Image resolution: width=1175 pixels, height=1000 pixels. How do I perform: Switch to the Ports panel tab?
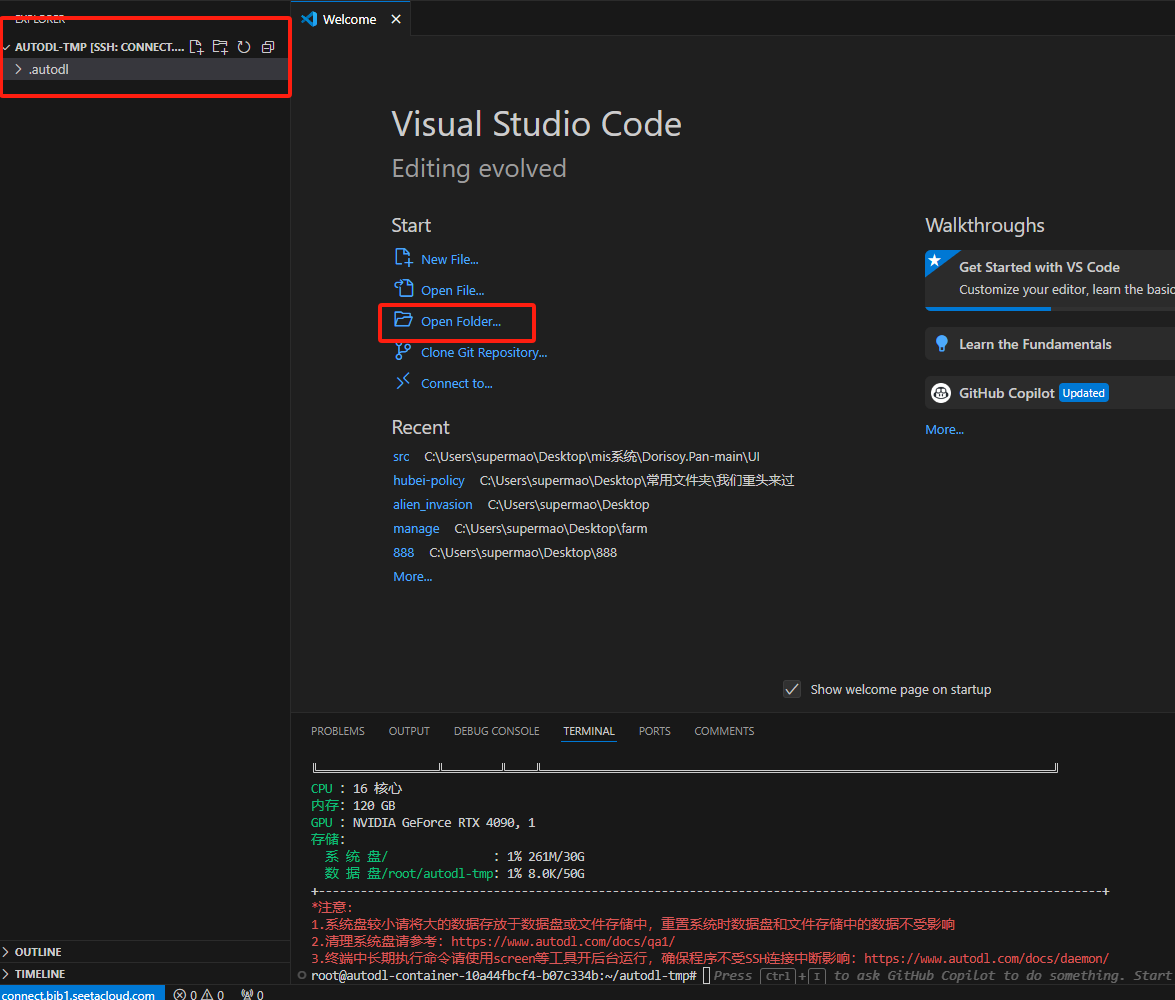(x=655, y=731)
